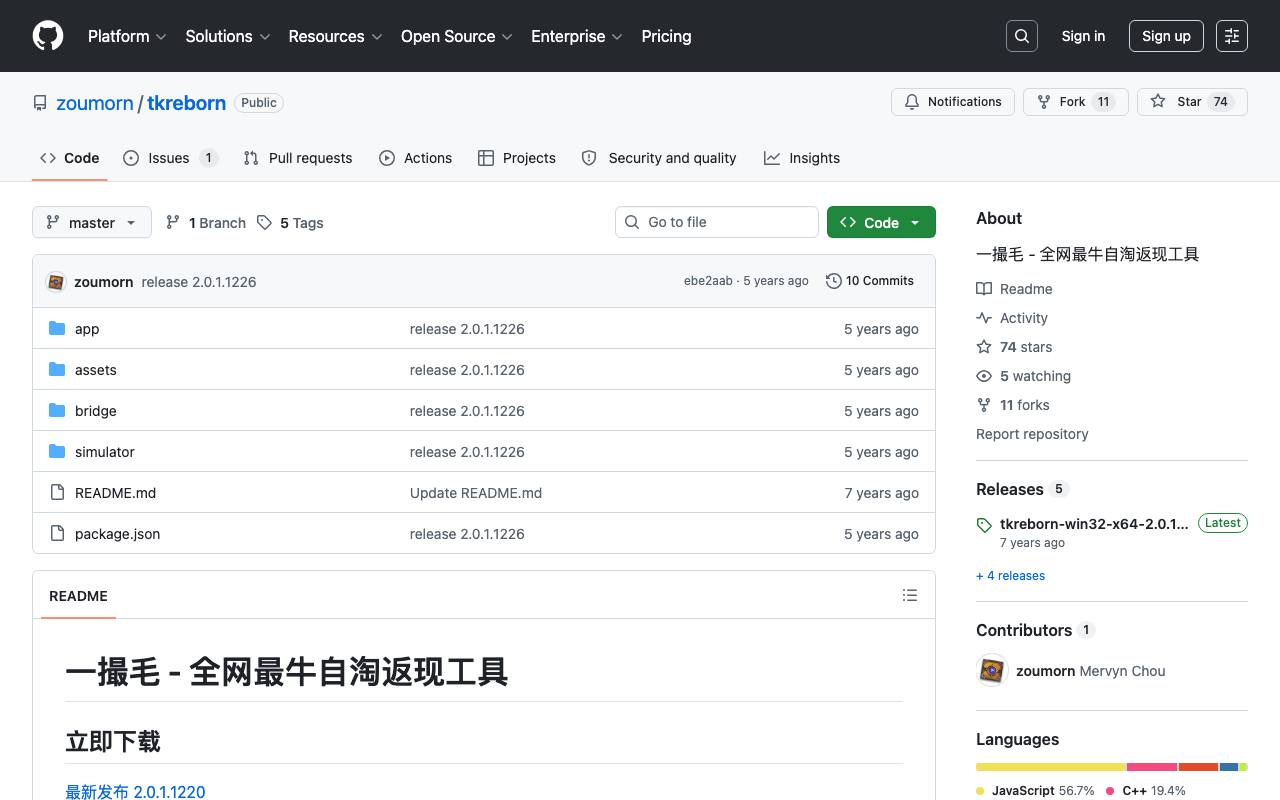Click the Languages color bar
Screen dimensions: 1280x800
pos(1112,767)
